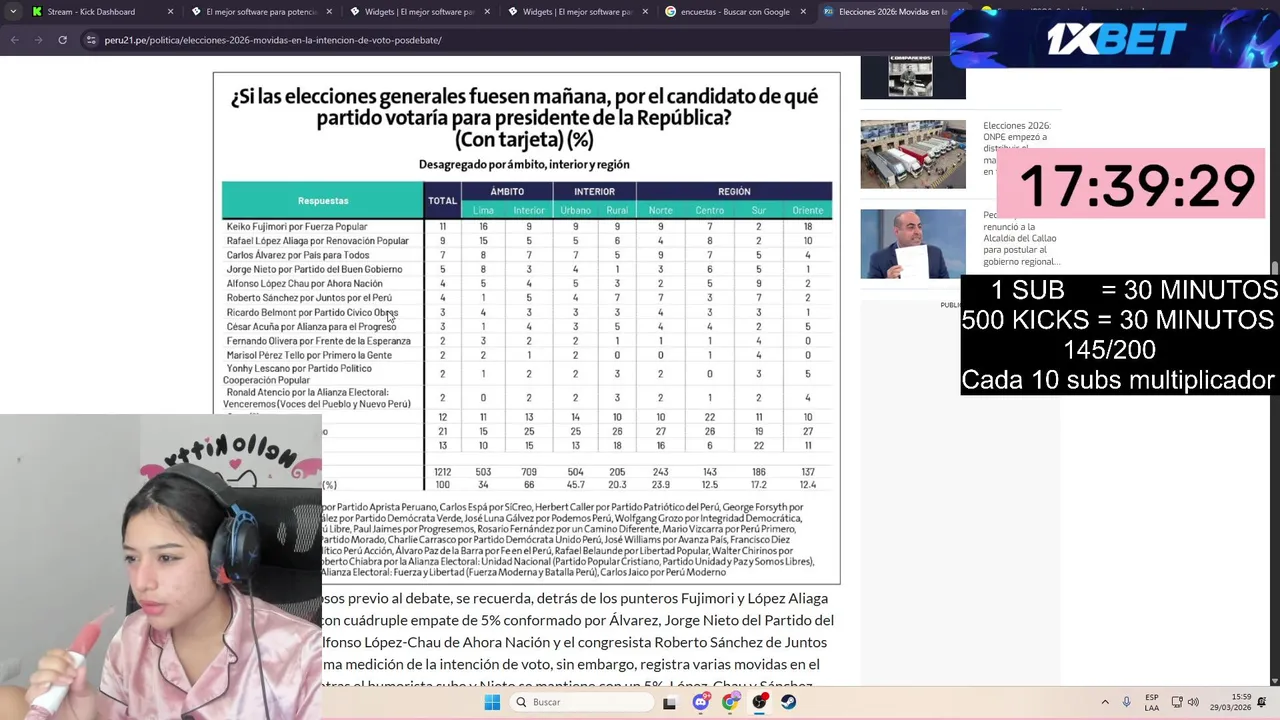This screenshot has height=720, width=1280.
Task: Open the ESP LAA keyboard language switcher
Action: 1152,702
